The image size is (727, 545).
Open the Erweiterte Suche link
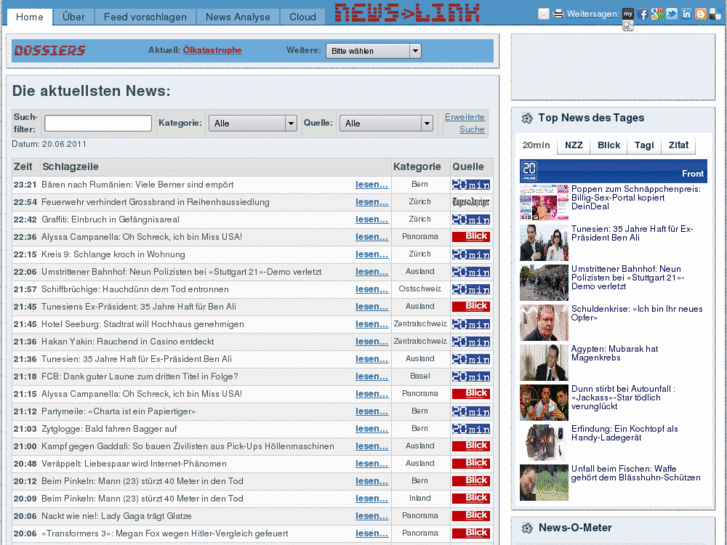pyautogui.click(x=465, y=123)
